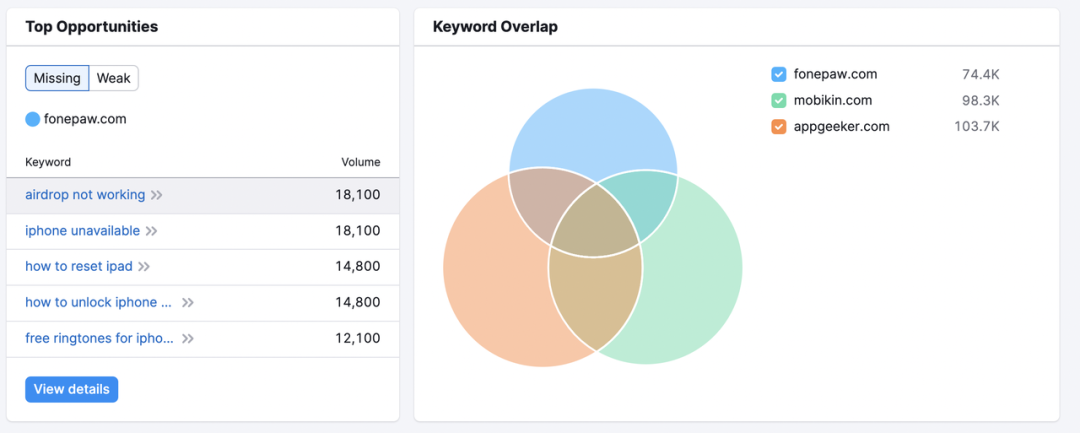Open the airdrop not working keyword link
Viewport: 1080px width, 433px height.
[85, 195]
